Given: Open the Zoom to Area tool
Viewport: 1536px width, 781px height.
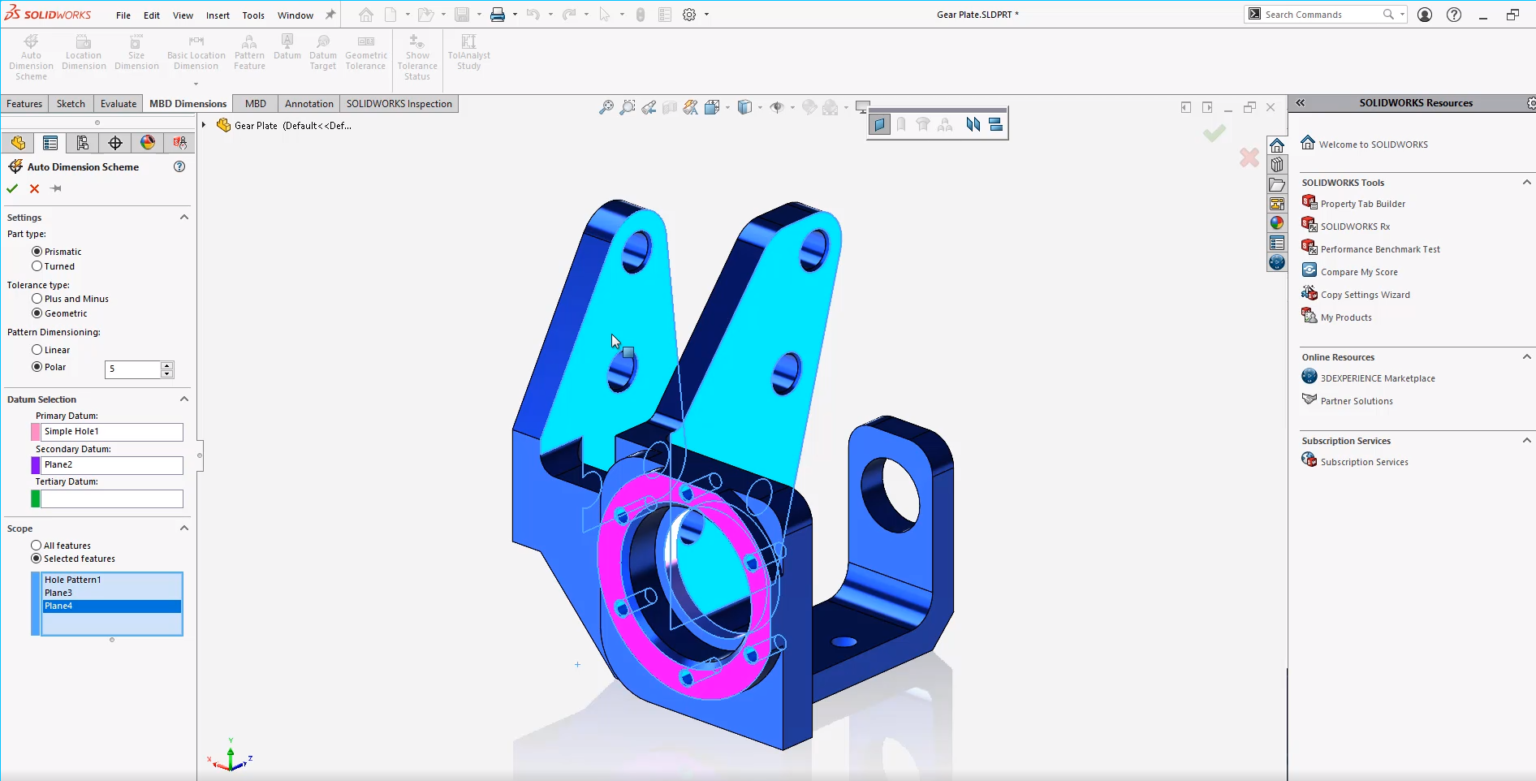Looking at the screenshot, I should click(627, 107).
